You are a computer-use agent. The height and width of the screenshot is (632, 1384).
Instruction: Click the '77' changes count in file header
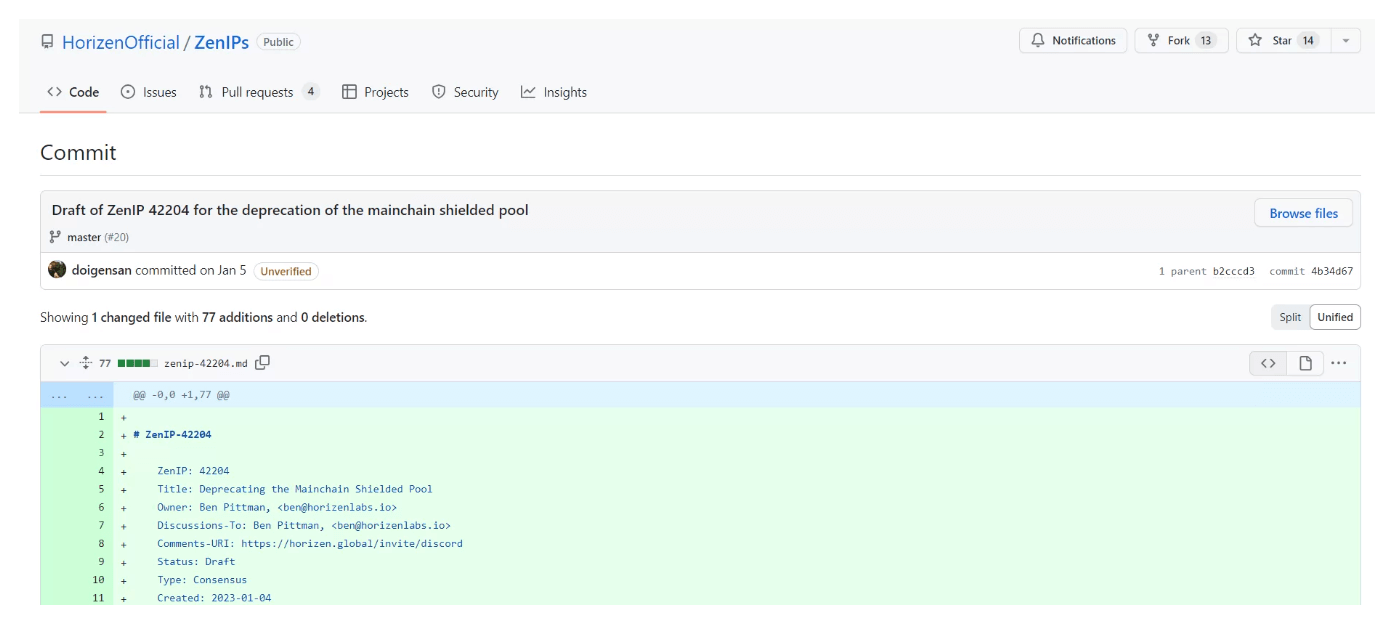(x=105, y=363)
